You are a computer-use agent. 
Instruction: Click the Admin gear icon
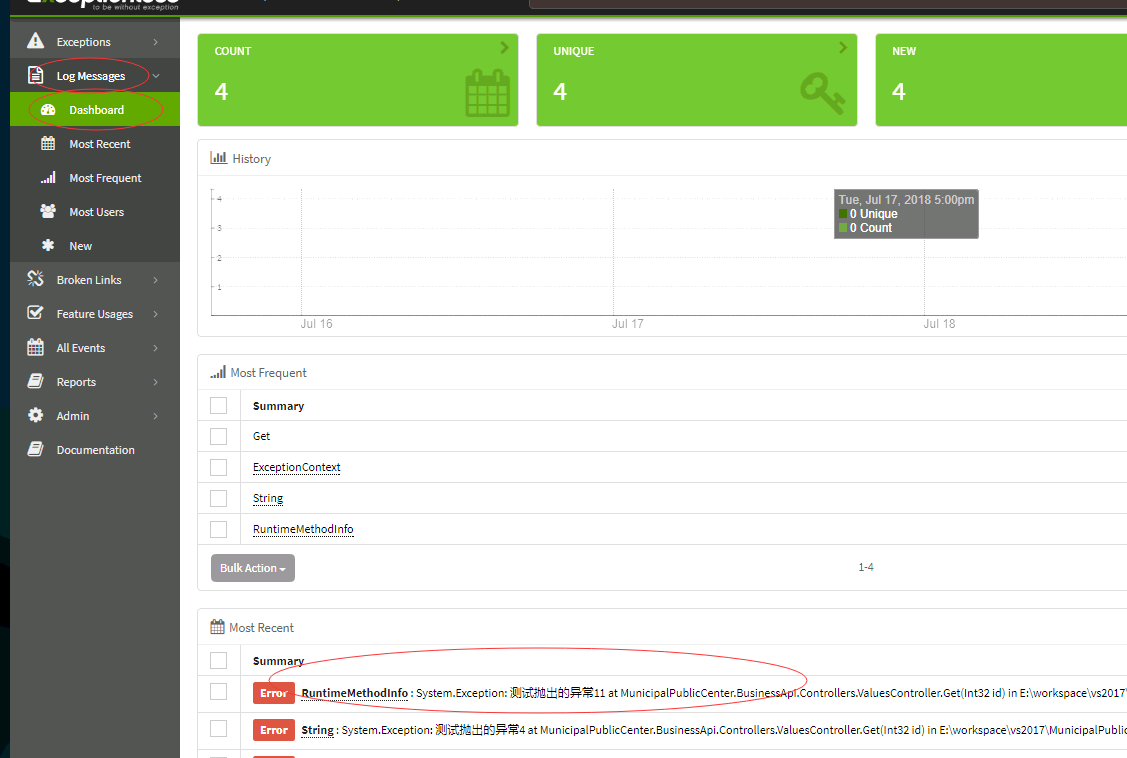pos(35,415)
